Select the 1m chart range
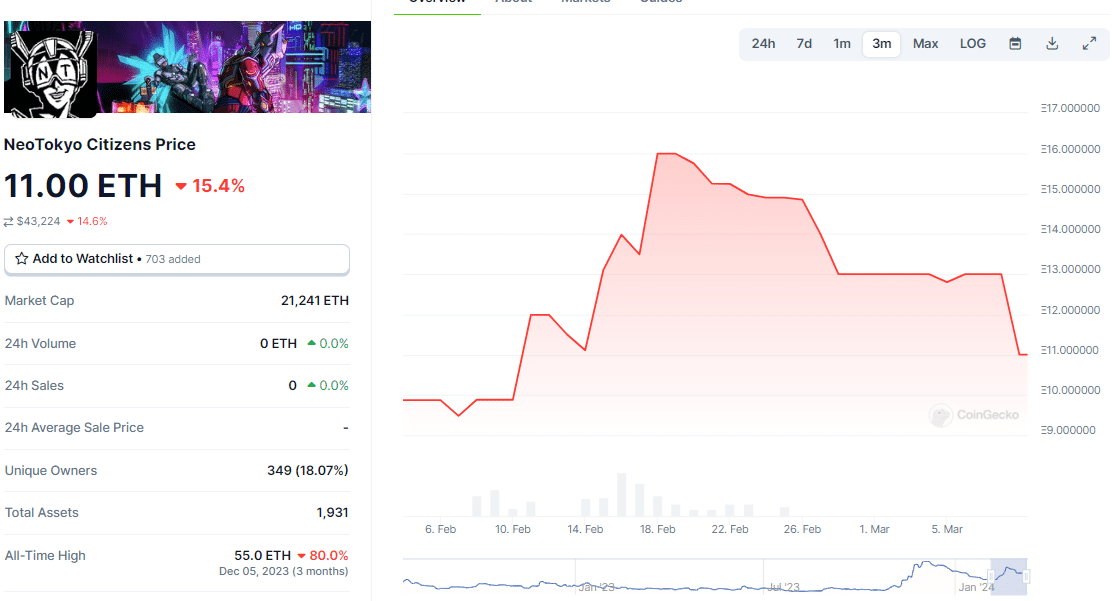The height and width of the screenshot is (601, 1112). tap(842, 44)
